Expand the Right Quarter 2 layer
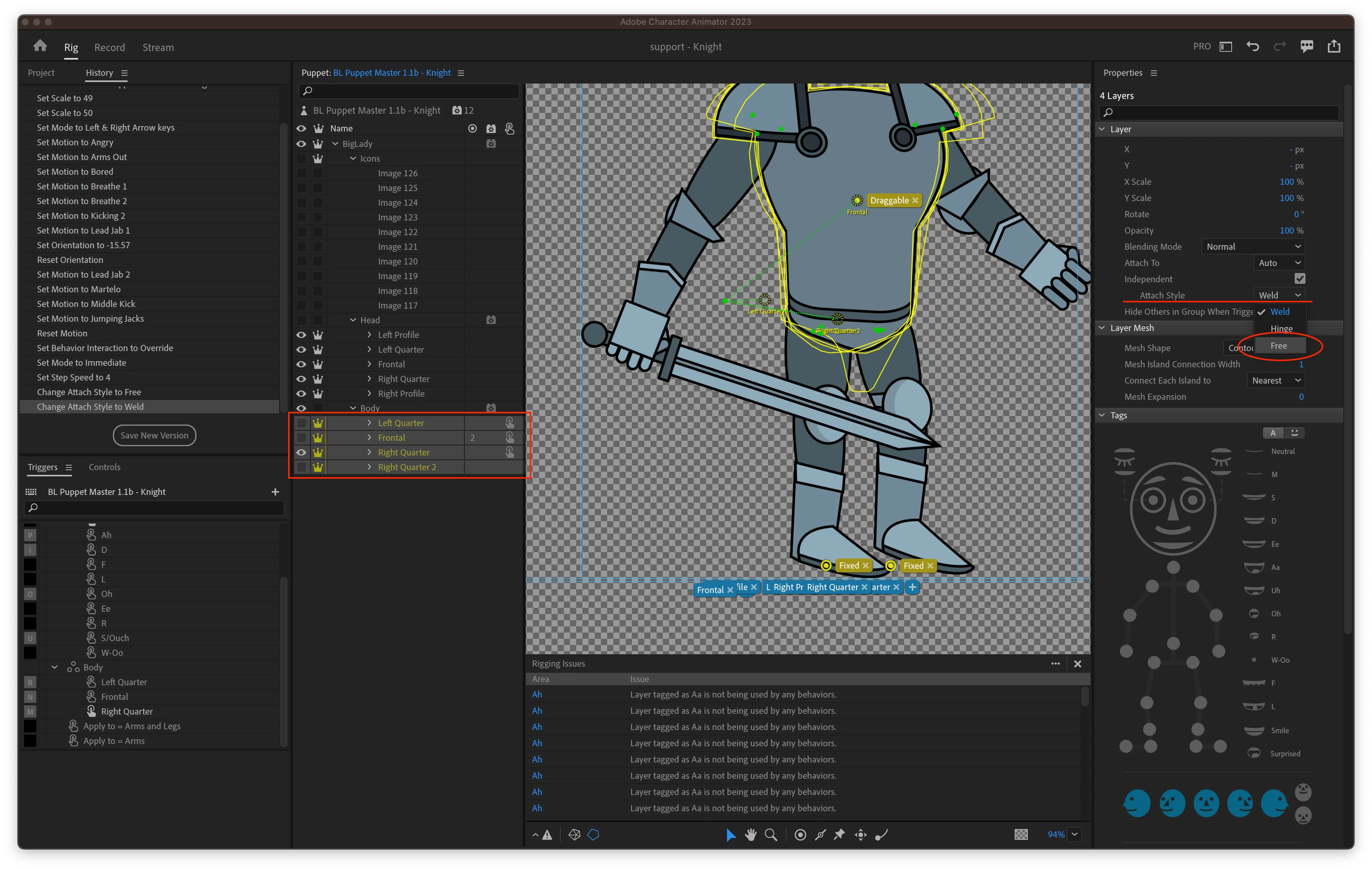The height and width of the screenshot is (870, 1372). click(369, 467)
